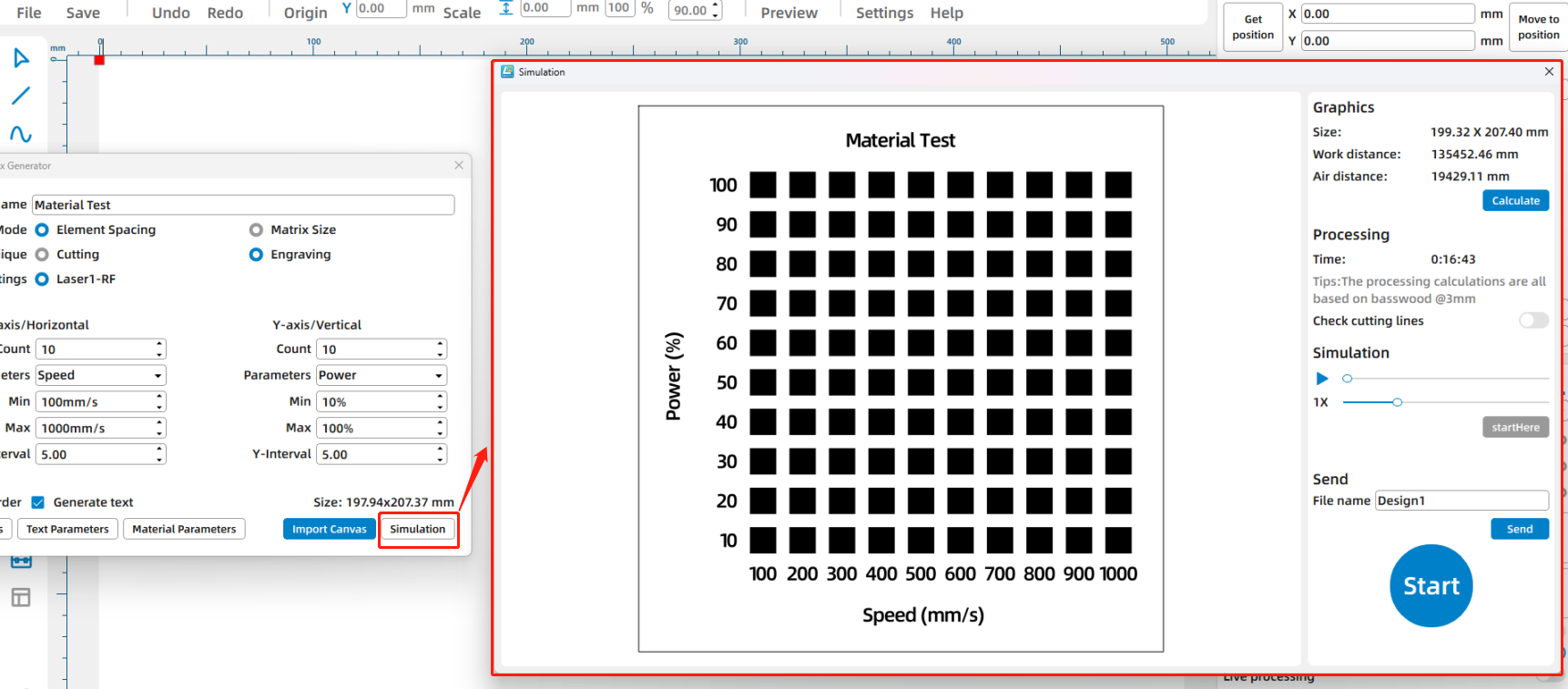This screenshot has width=1568, height=689.
Task: Enable the Check cutting lines switch
Action: (1533, 320)
